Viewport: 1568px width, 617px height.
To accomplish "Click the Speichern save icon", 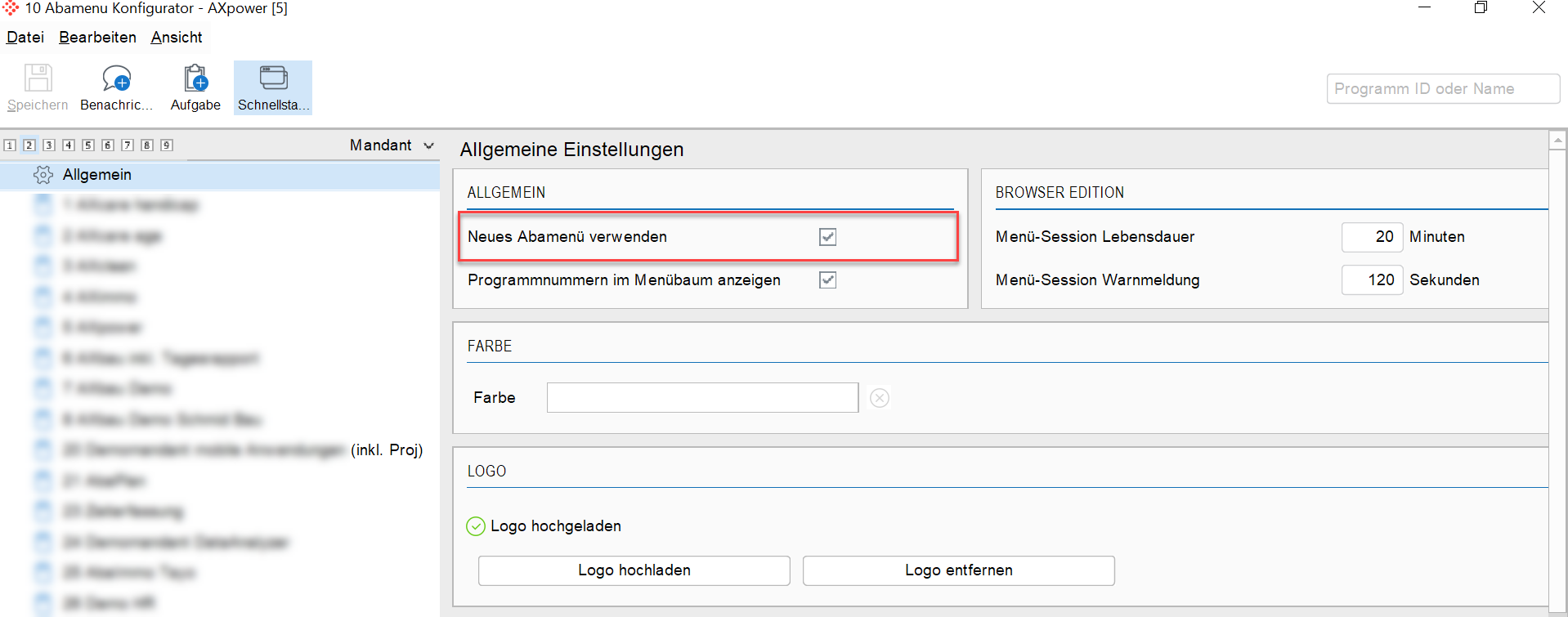I will click(x=38, y=78).
